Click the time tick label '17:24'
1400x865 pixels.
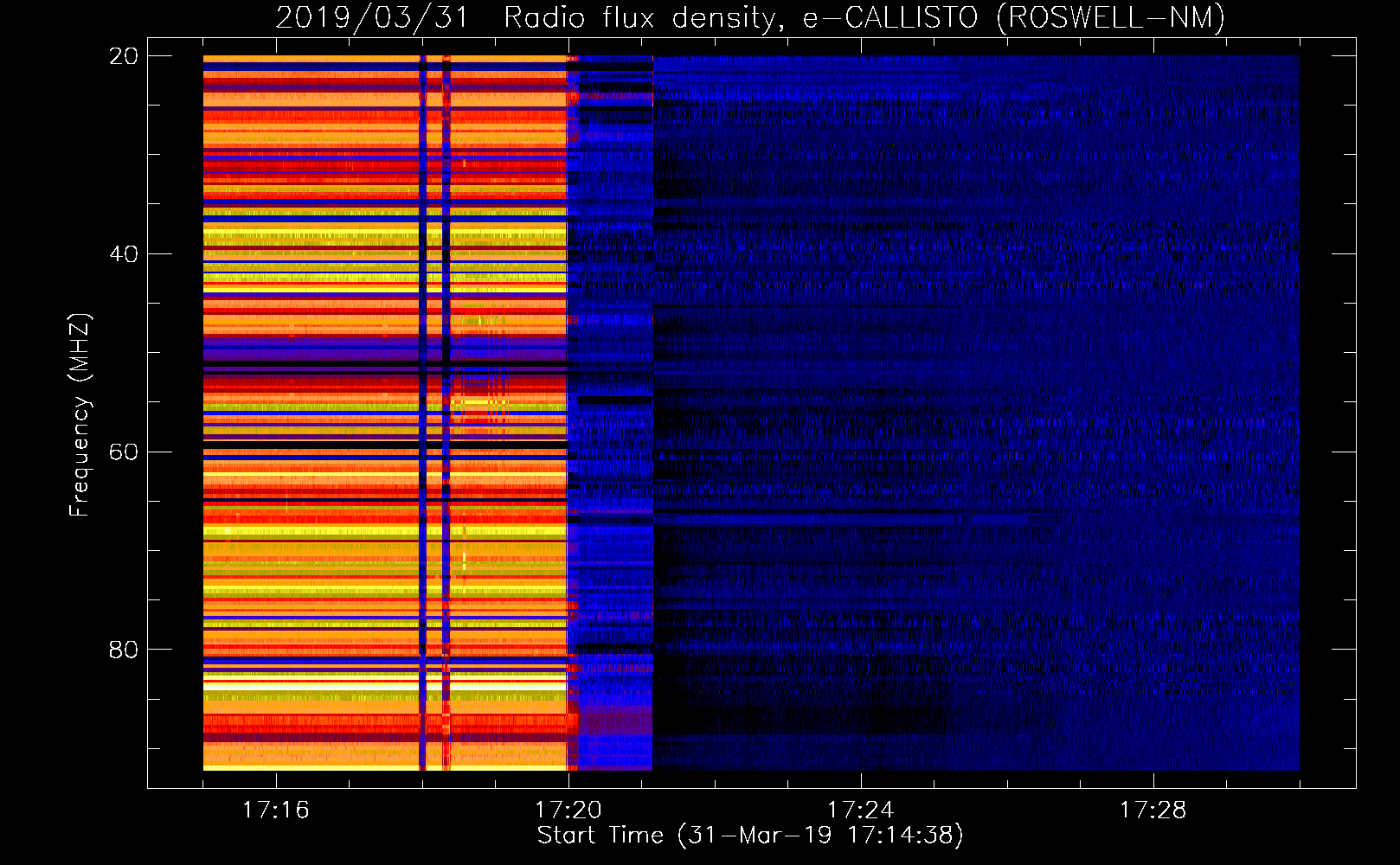pyautogui.click(x=861, y=811)
